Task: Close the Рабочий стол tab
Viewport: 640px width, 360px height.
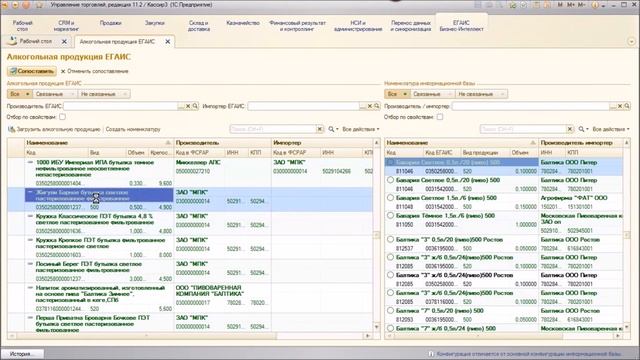Action: [64, 41]
